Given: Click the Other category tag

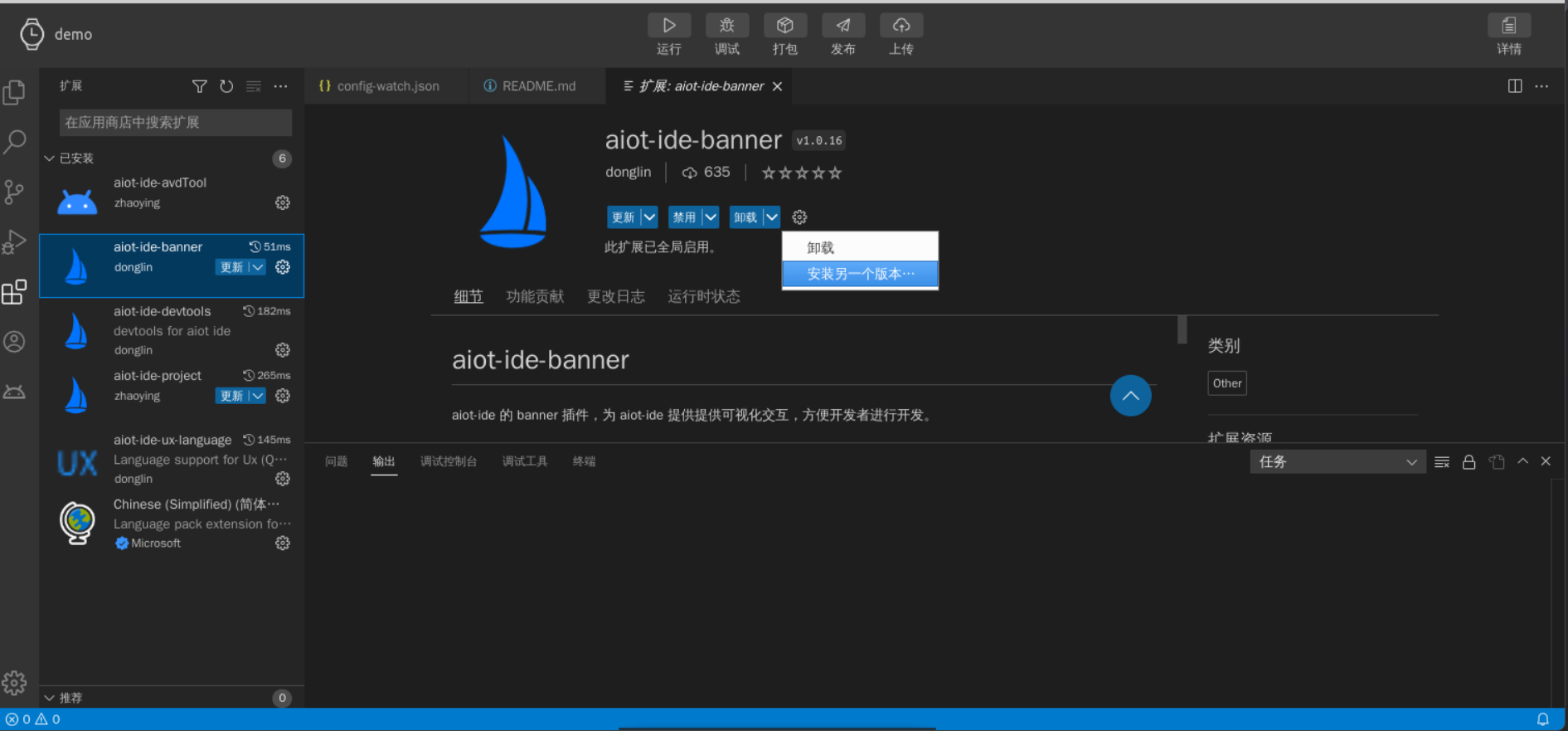Looking at the screenshot, I should tap(1227, 383).
